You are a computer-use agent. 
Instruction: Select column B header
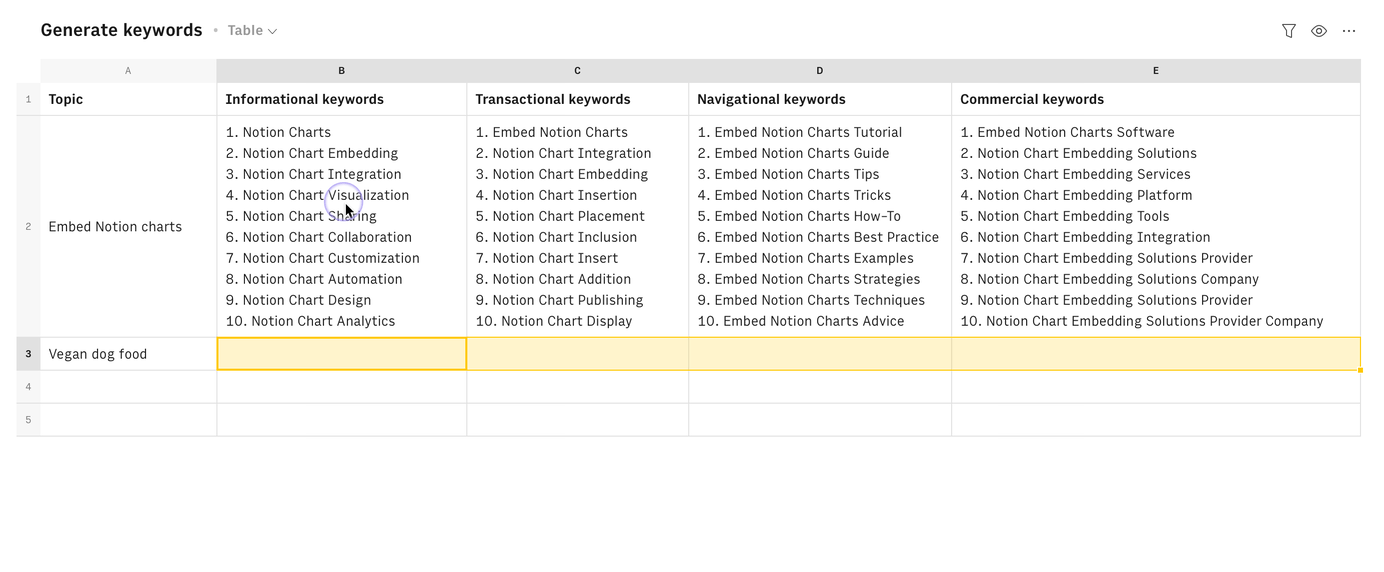coord(342,71)
